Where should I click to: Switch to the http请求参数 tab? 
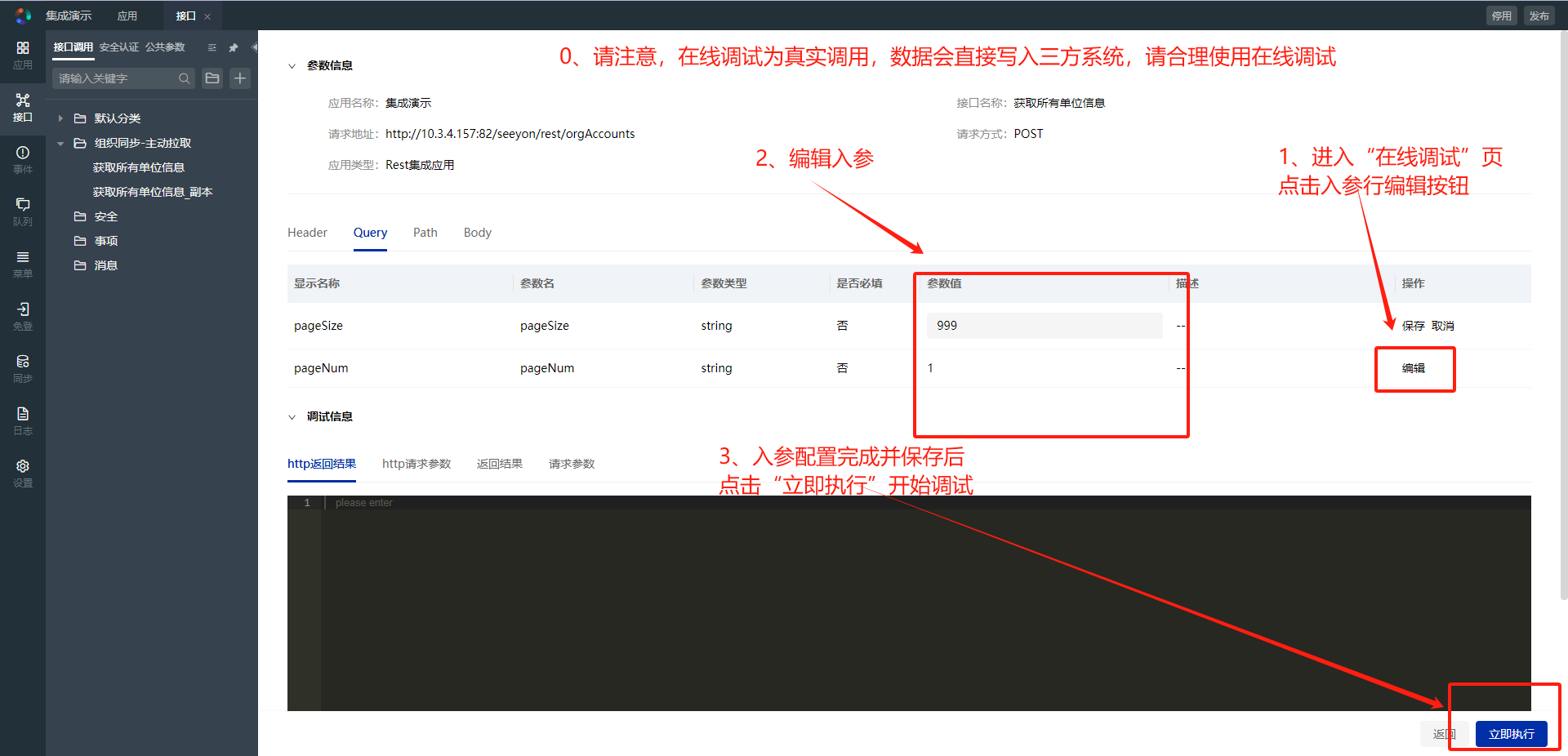pyautogui.click(x=416, y=464)
